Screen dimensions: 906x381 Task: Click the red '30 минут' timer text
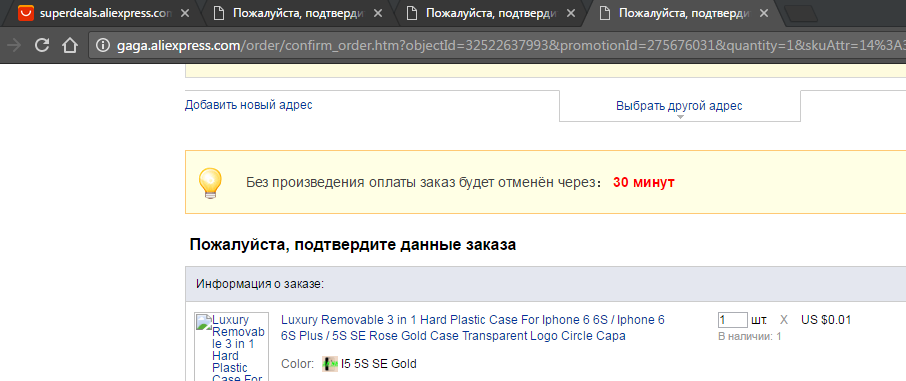[x=644, y=183]
